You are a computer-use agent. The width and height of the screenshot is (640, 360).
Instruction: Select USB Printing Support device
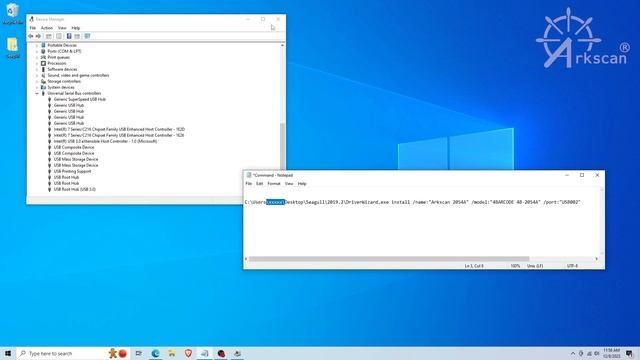coord(72,171)
